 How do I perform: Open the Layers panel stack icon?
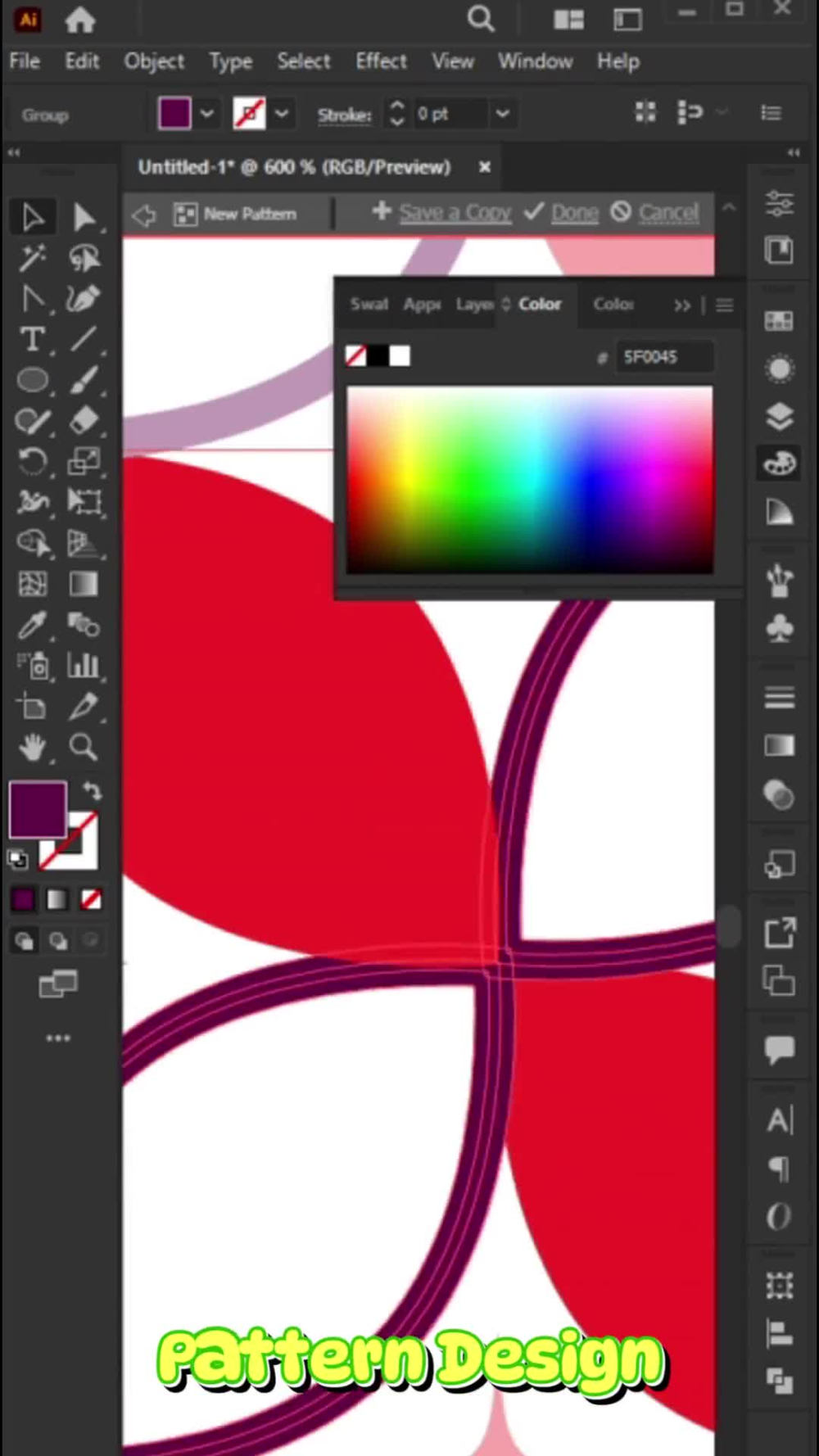tap(779, 416)
